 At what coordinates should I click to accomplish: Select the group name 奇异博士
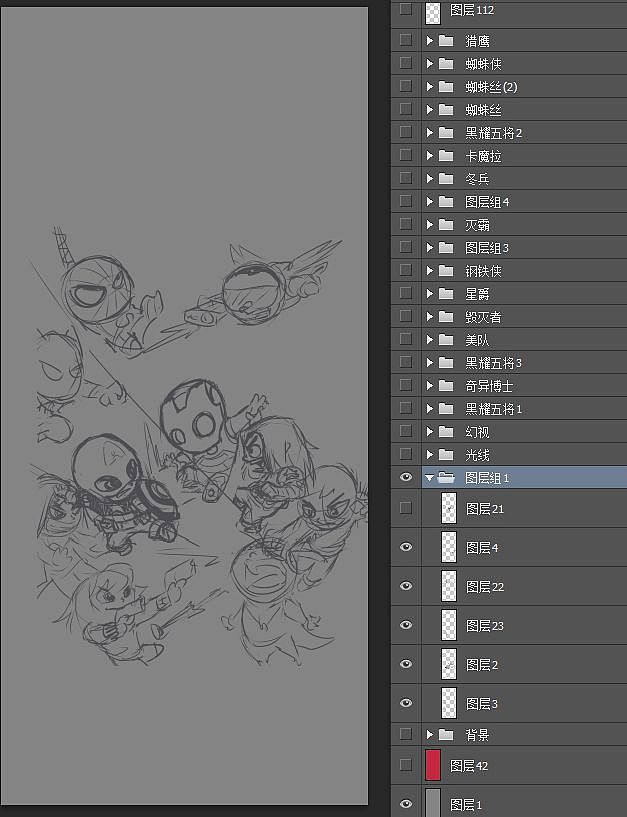489,386
